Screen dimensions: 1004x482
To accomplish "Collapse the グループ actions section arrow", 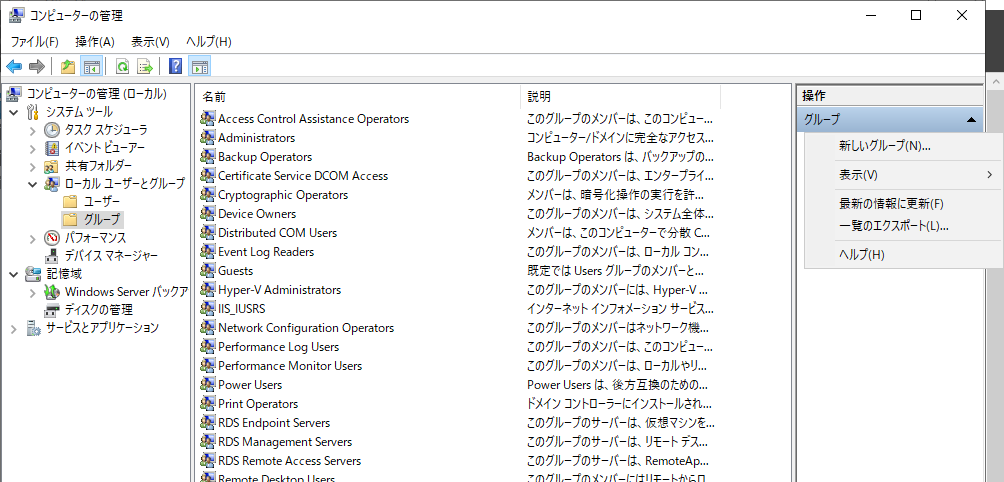I will [x=971, y=119].
